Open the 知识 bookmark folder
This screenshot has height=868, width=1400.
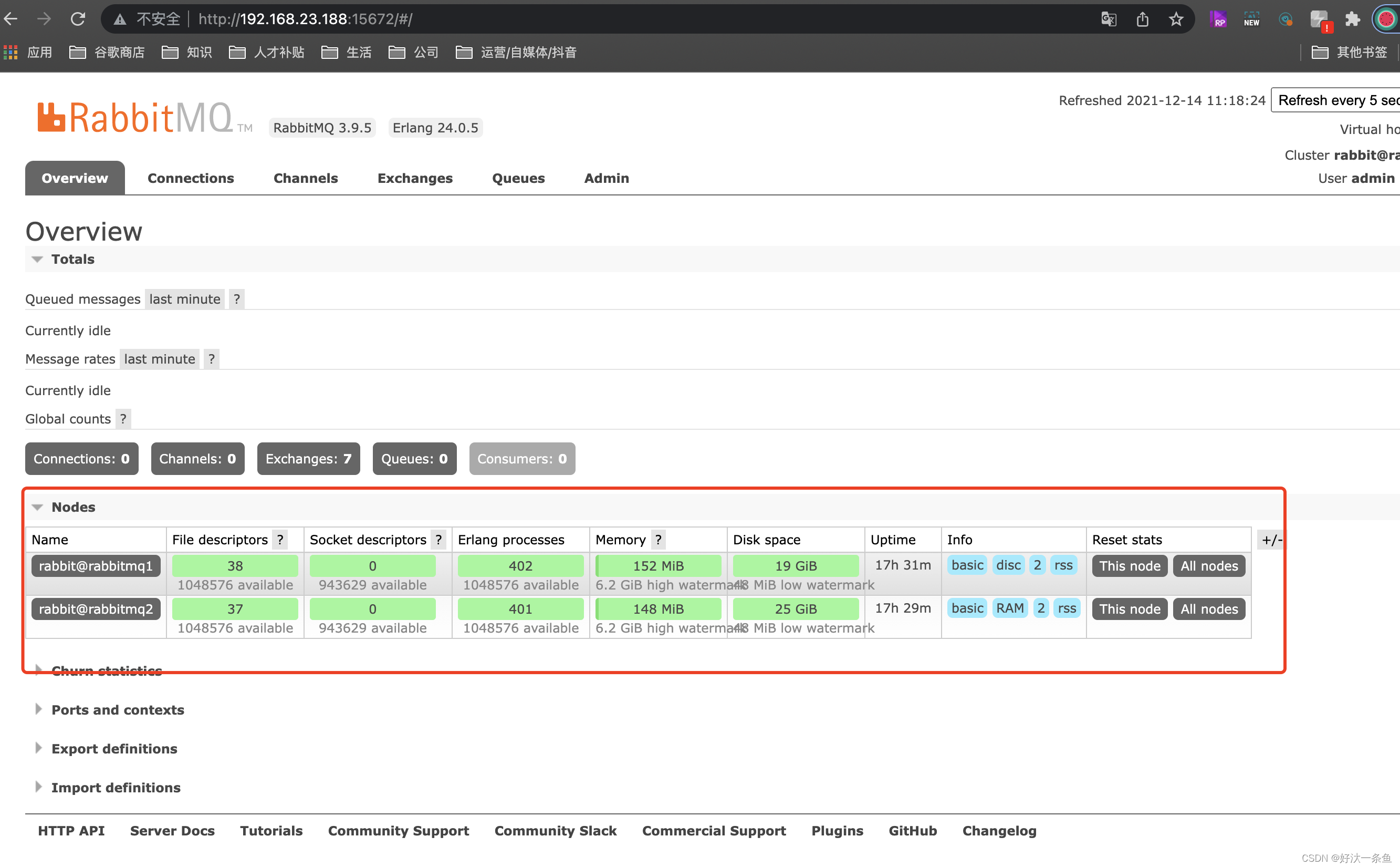186,52
